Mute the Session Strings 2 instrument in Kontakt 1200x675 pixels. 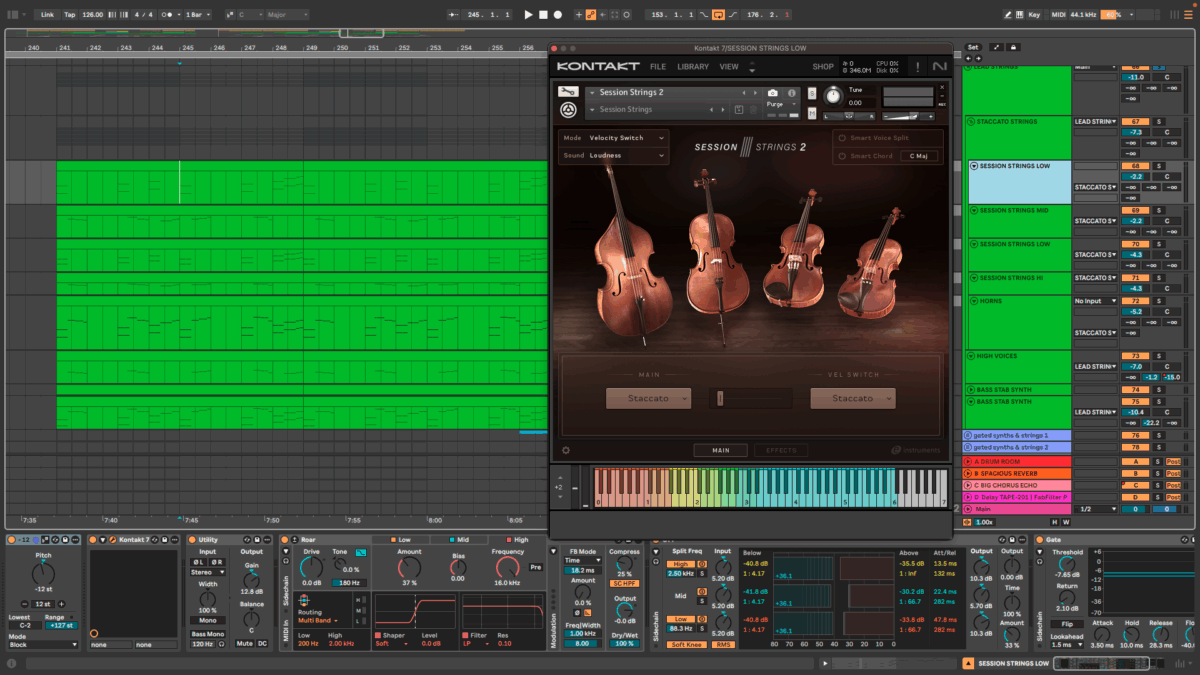coord(811,112)
